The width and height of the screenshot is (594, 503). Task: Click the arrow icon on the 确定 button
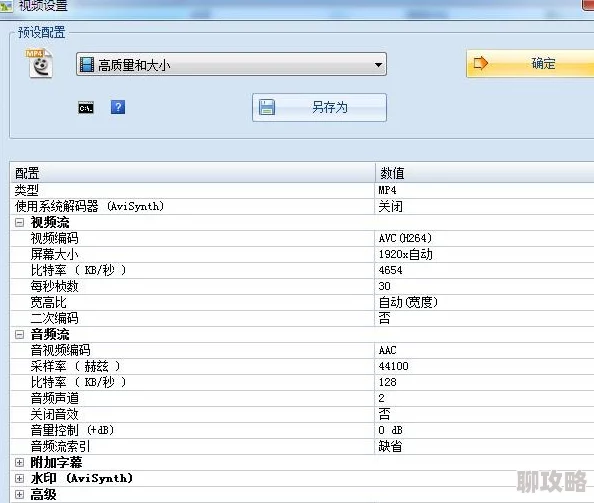[x=480, y=63]
